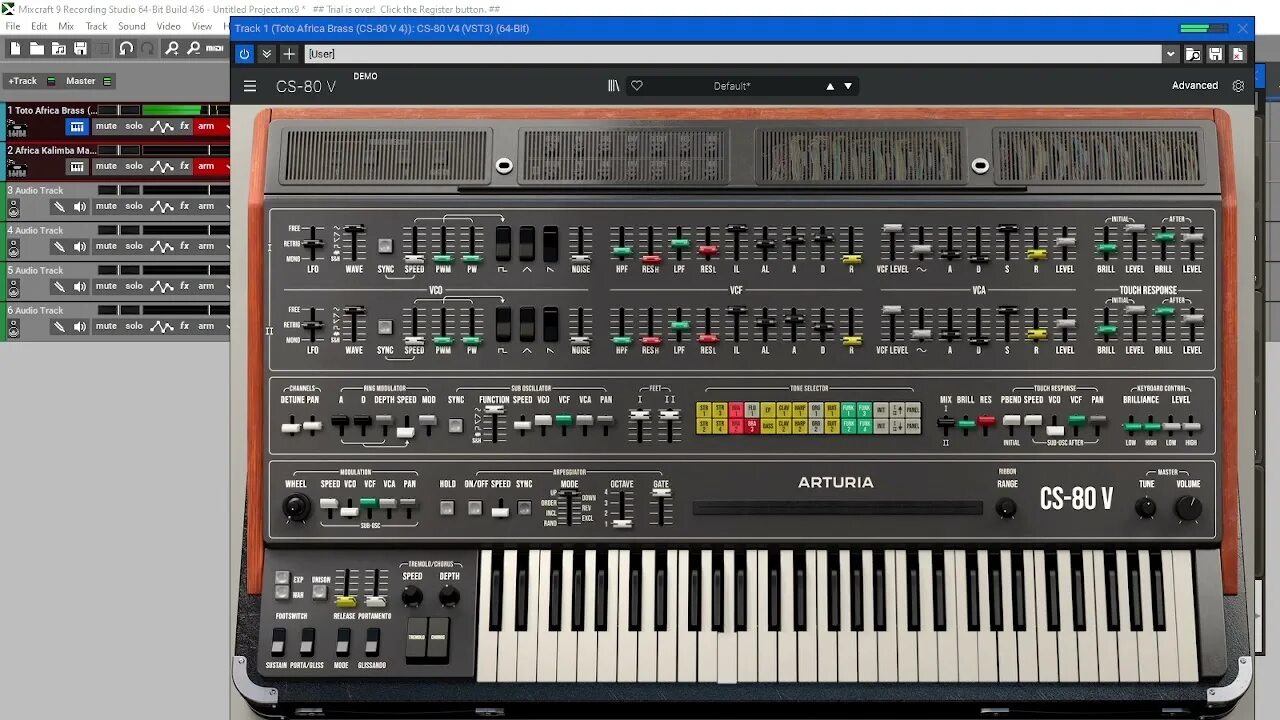Toggle the UNISON button on synth
1280x720 pixels.
[x=319, y=592]
